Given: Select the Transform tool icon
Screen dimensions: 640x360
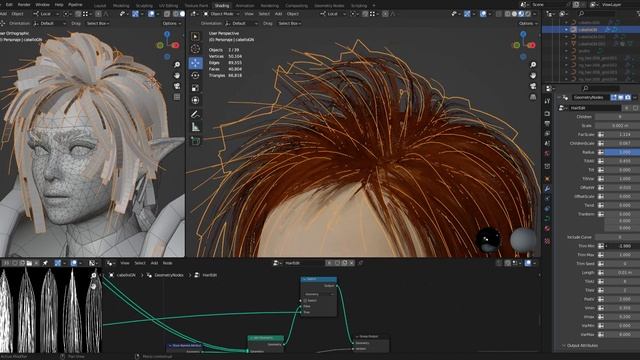Looking at the screenshot, I should pyautogui.click(x=196, y=100).
